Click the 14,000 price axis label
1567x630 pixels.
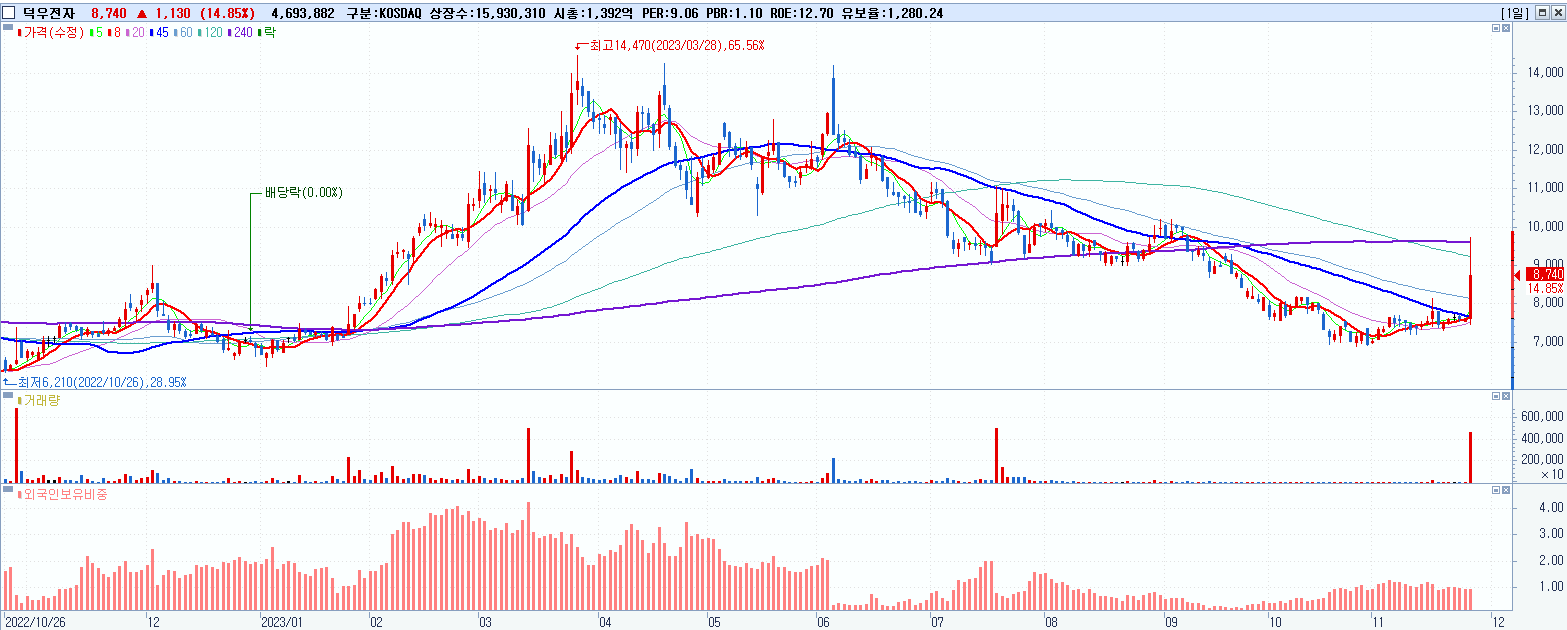point(1544,73)
